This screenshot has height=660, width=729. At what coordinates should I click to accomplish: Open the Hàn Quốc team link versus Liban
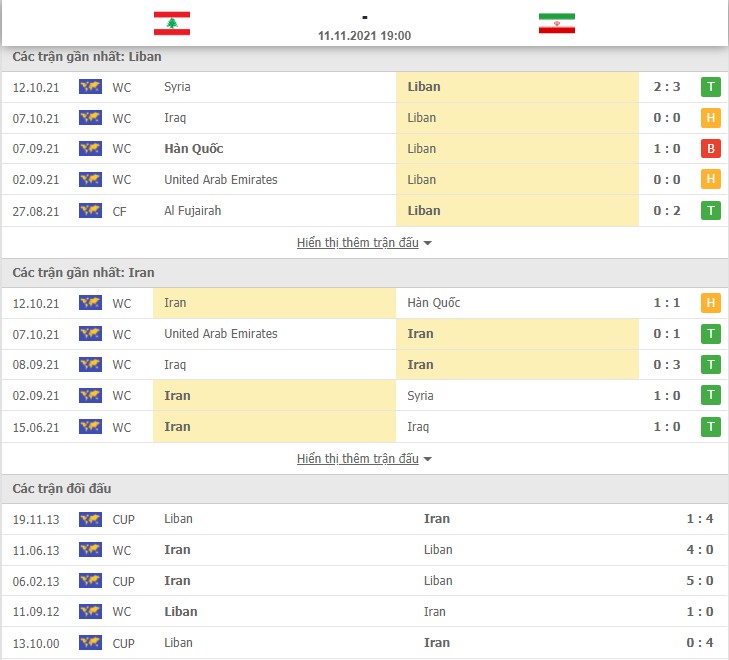tap(193, 149)
